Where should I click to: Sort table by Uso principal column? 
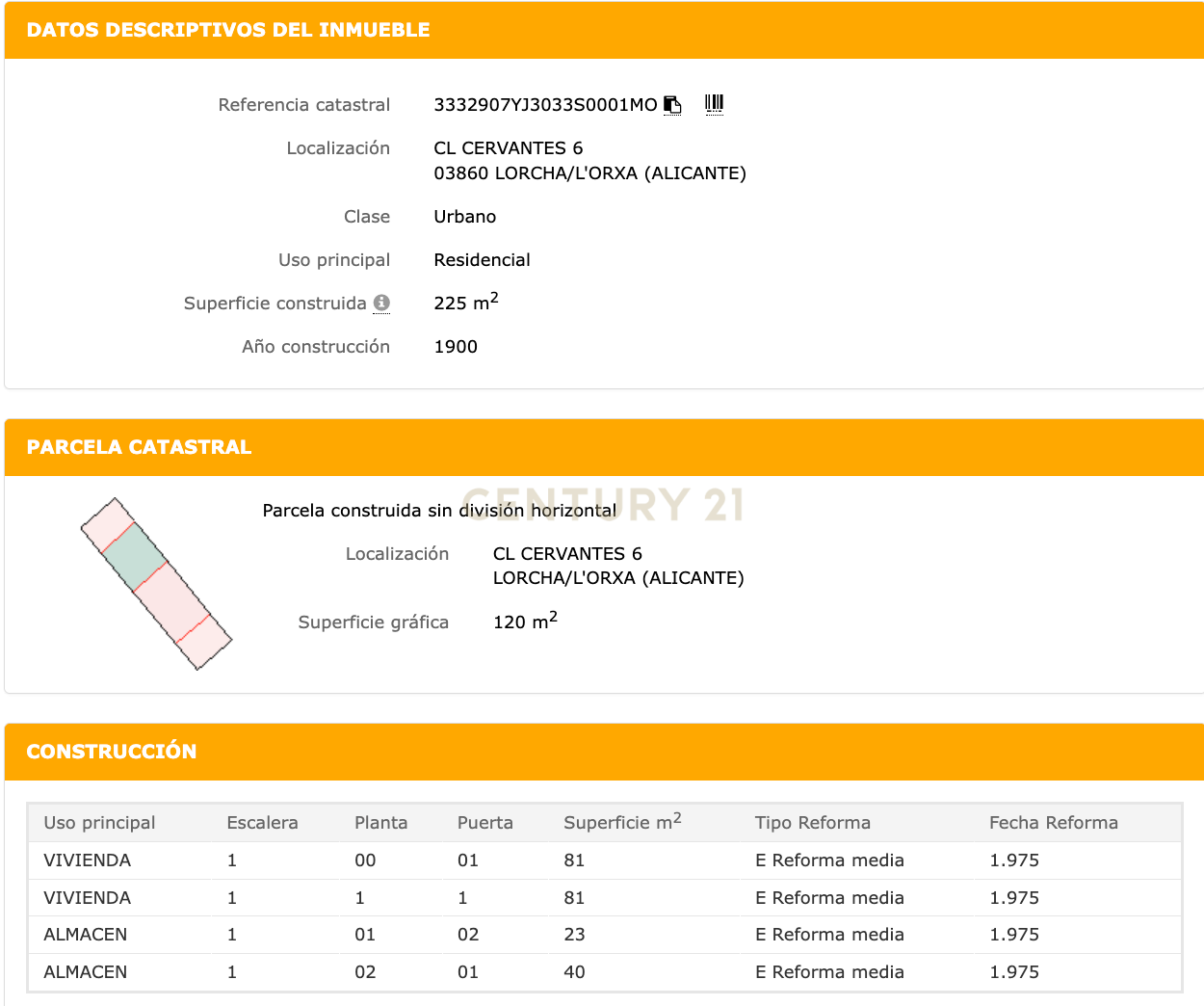pos(99,823)
